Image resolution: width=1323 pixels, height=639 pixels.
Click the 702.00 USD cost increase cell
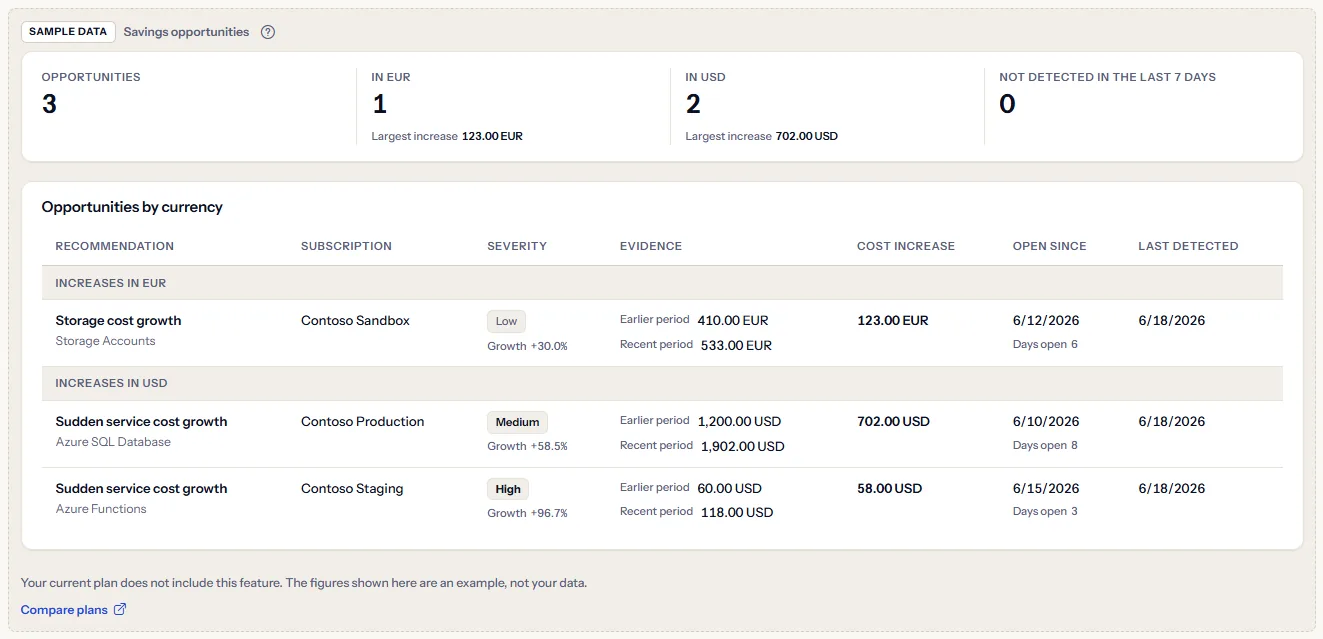(x=893, y=422)
